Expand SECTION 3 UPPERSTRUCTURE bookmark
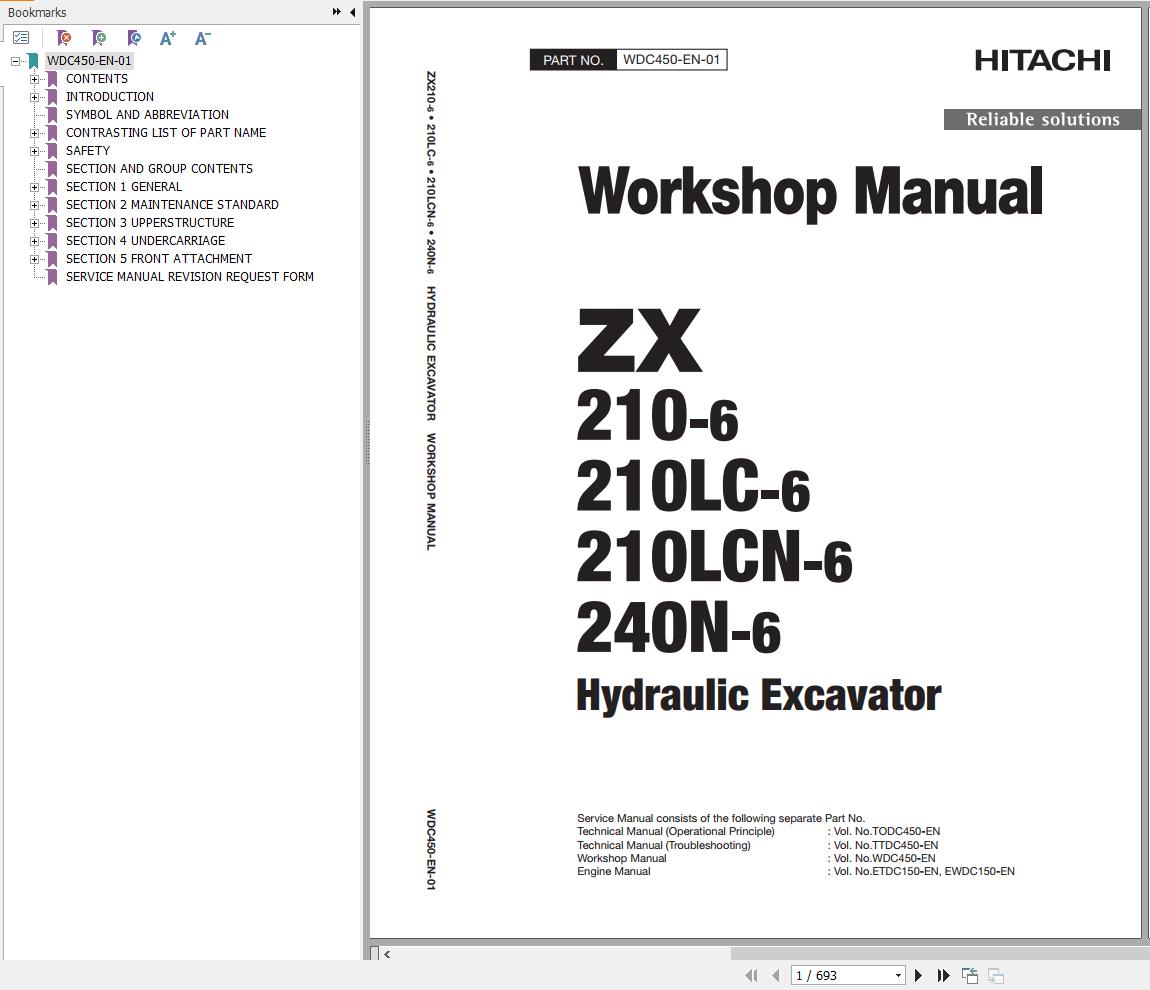The height and width of the screenshot is (990, 1150). pyautogui.click(x=34, y=223)
